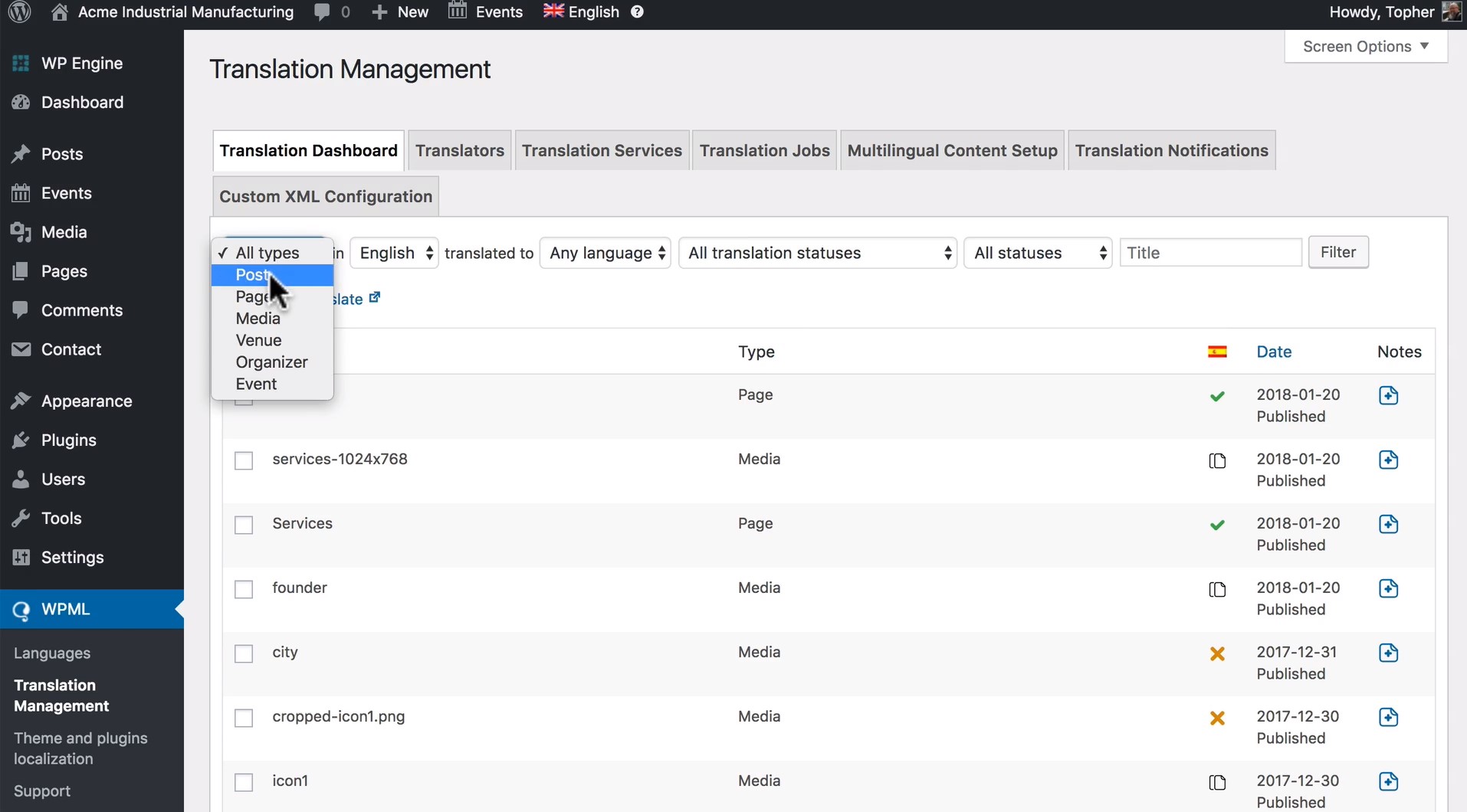Tick the checkbox next to founder

click(244, 589)
